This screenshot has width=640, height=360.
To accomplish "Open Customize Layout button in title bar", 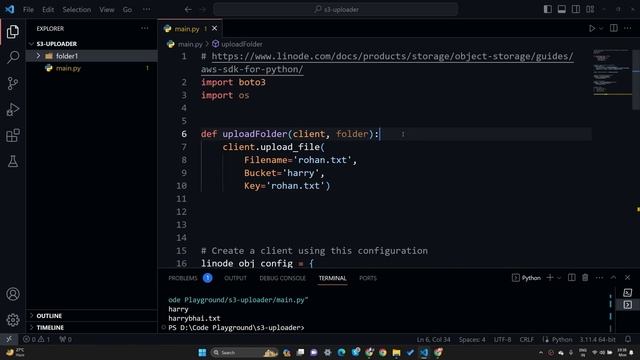I will [590, 9].
